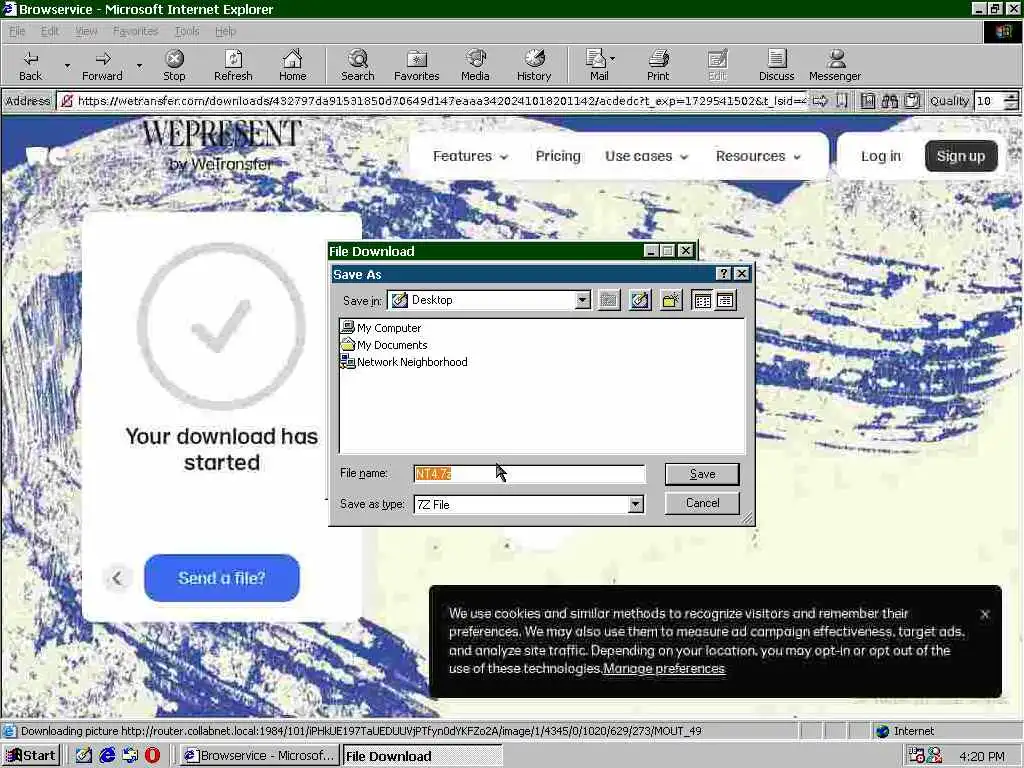Dismiss the cookie notice with the X

(985, 614)
